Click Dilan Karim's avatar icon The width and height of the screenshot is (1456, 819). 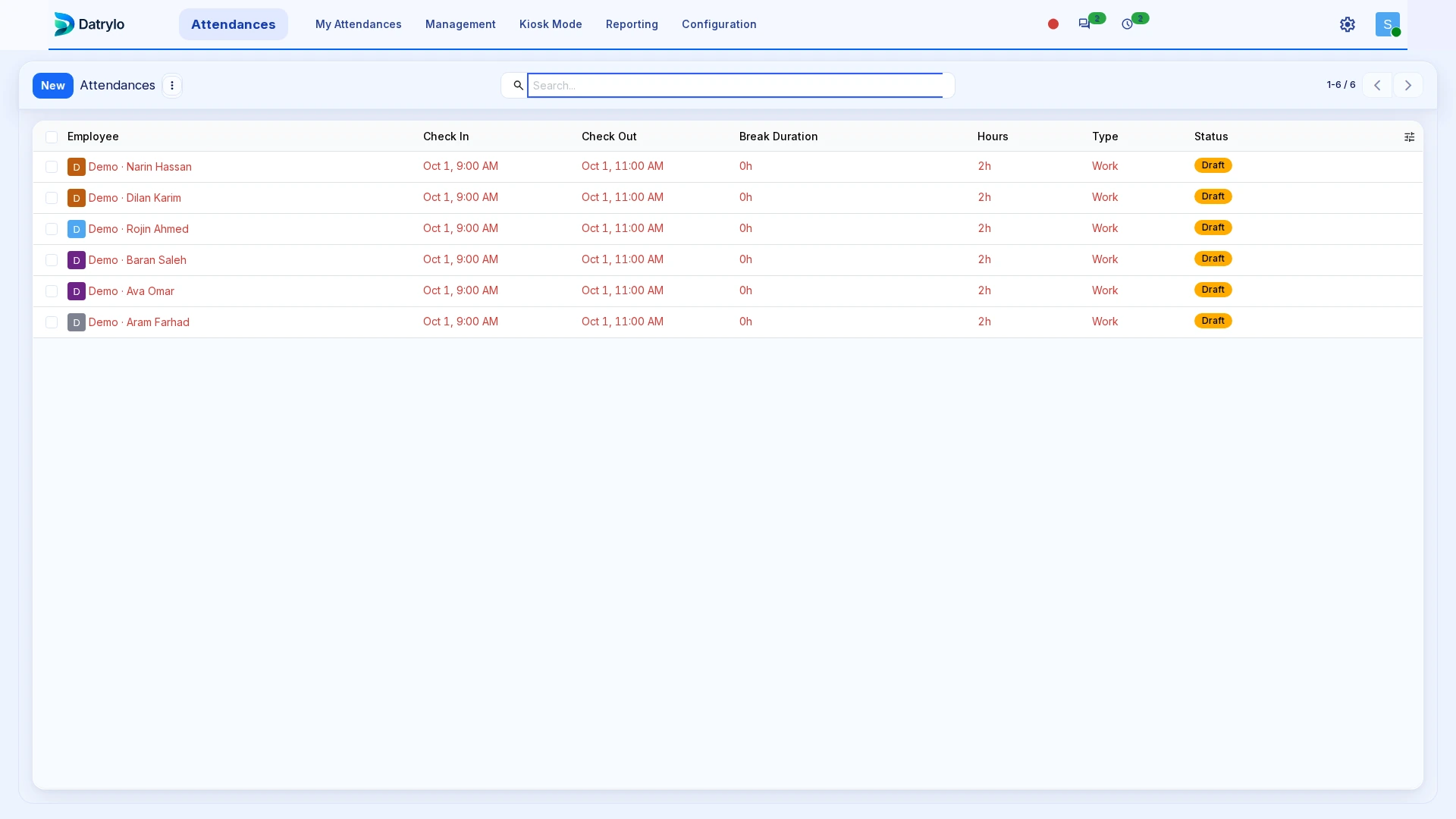point(77,198)
